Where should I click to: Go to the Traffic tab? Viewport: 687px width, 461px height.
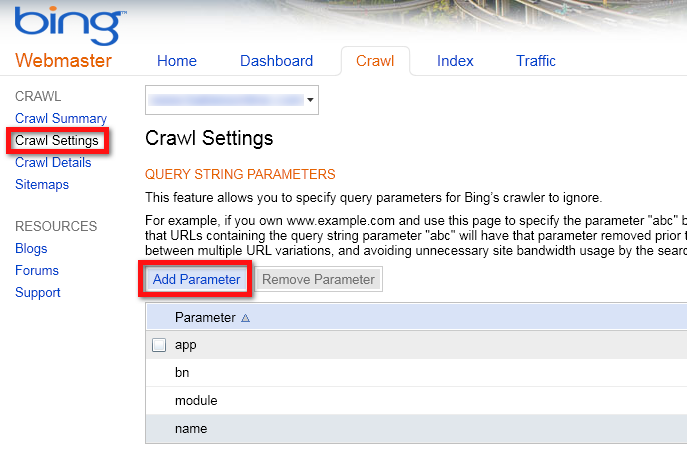coord(536,61)
